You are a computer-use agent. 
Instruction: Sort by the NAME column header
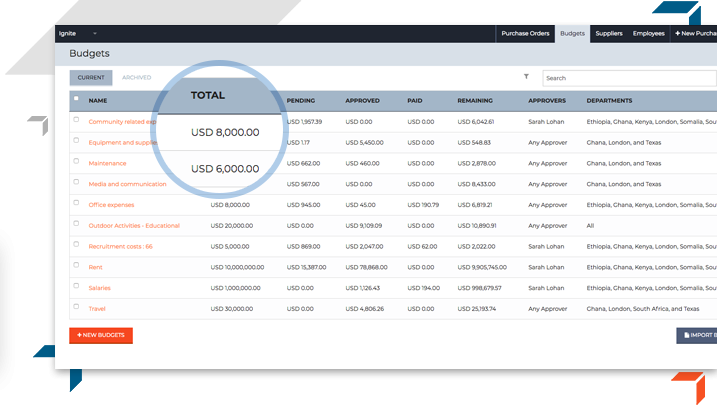[98, 101]
